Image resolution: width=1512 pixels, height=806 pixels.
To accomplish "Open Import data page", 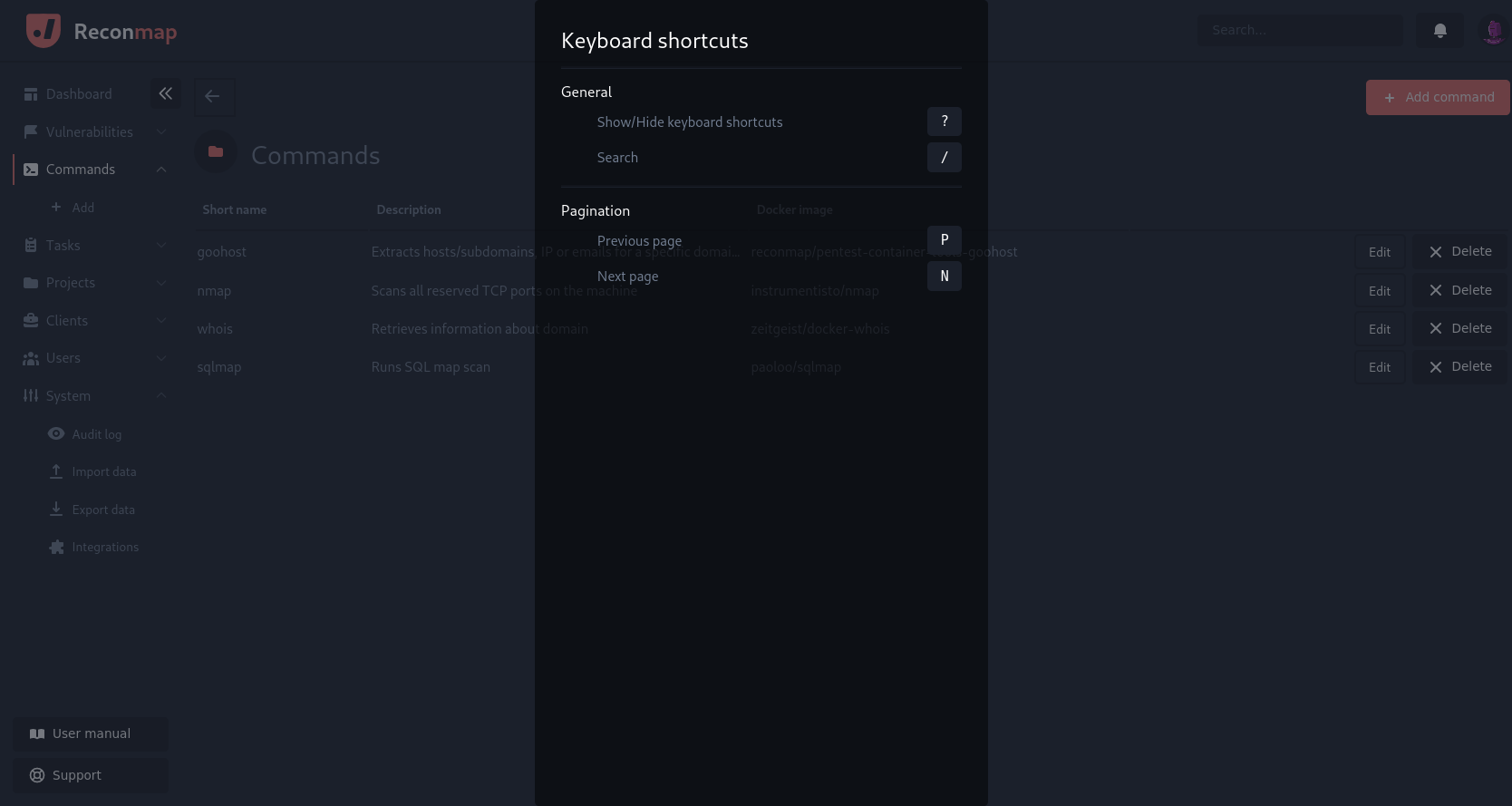I will pos(104,471).
